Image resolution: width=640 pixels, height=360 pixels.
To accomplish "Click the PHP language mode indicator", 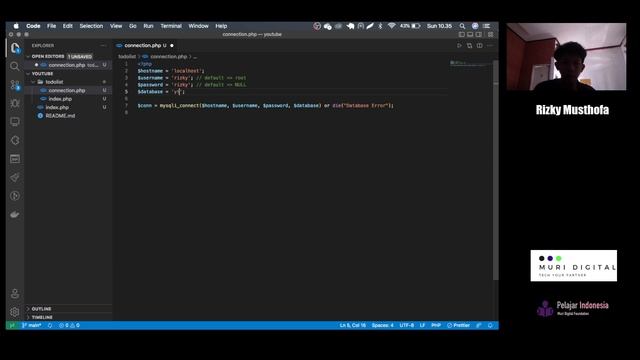I will pos(436,325).
